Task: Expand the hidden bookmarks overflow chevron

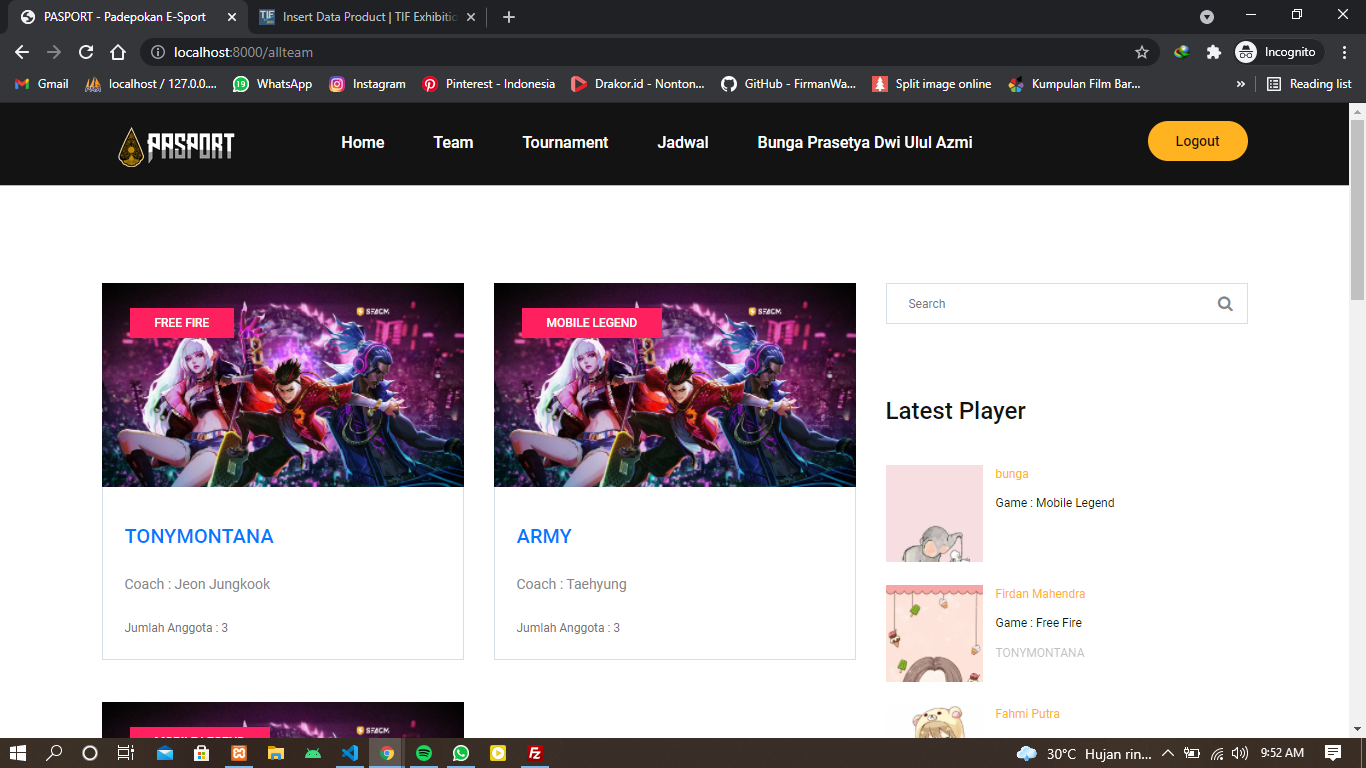Action: click(x=1241, y=84)
